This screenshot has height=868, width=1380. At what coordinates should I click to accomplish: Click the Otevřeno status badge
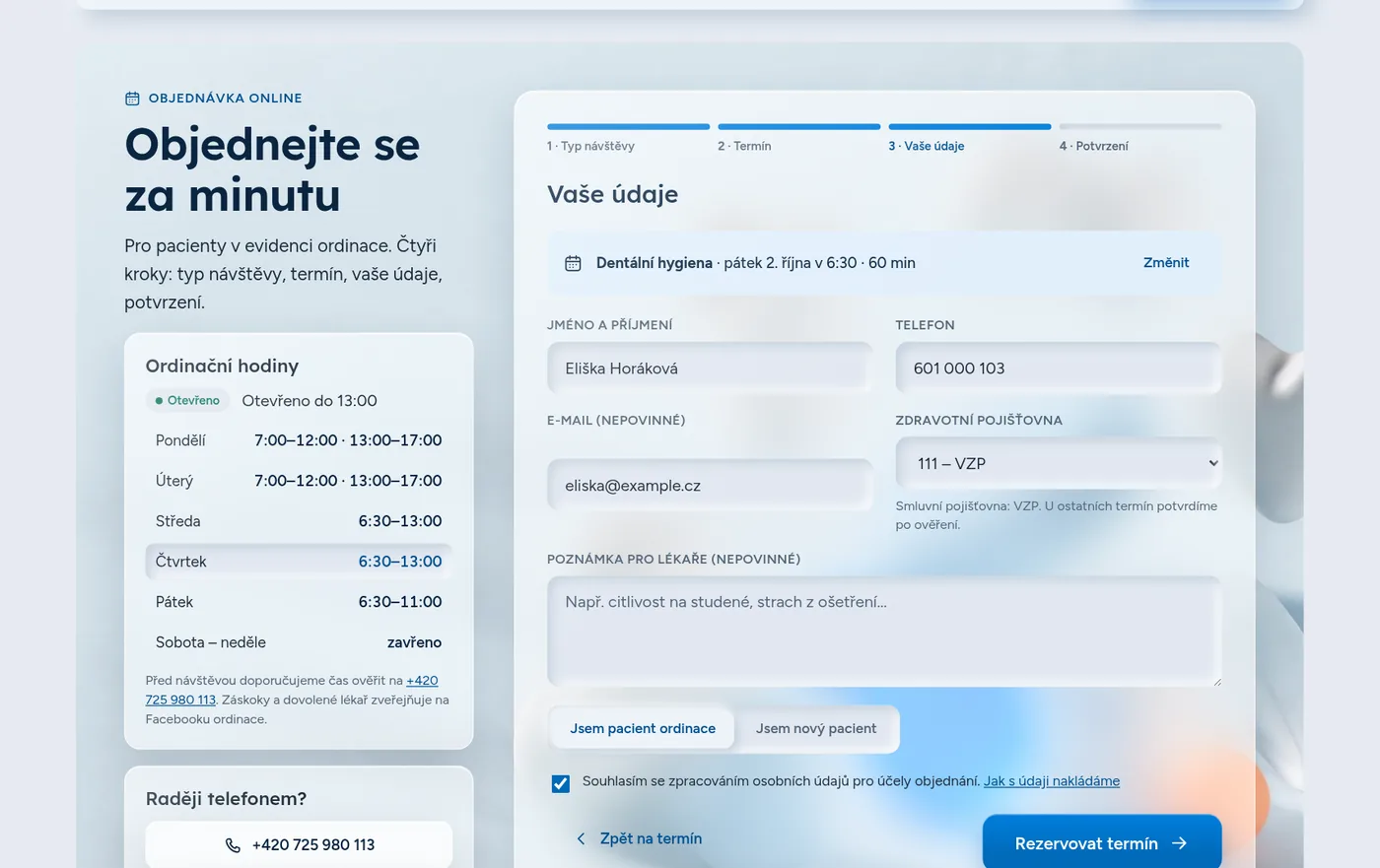(x=187, y=401)
